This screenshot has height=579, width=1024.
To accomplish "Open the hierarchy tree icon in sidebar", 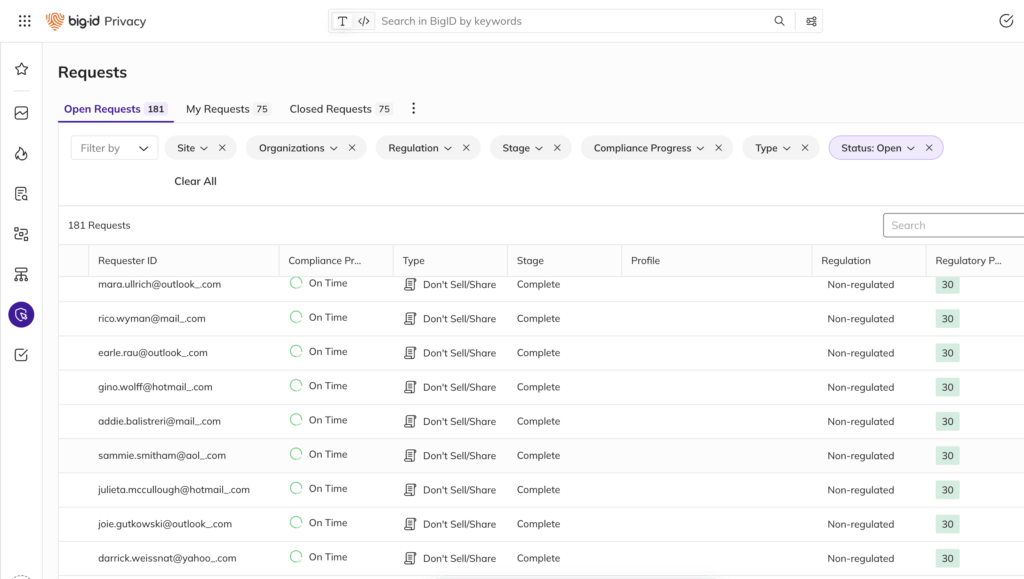I will 21,274.
